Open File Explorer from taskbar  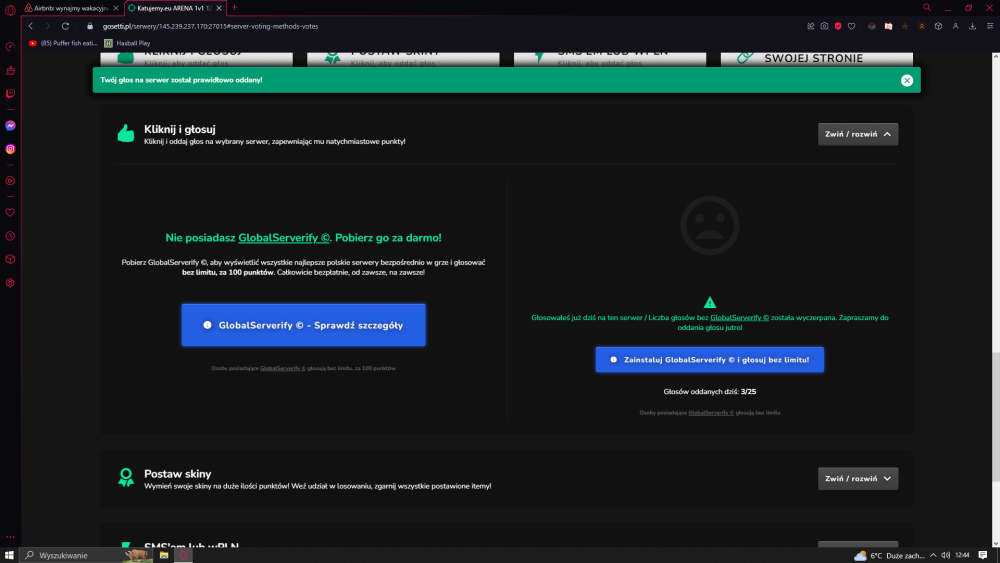[164, 555]
